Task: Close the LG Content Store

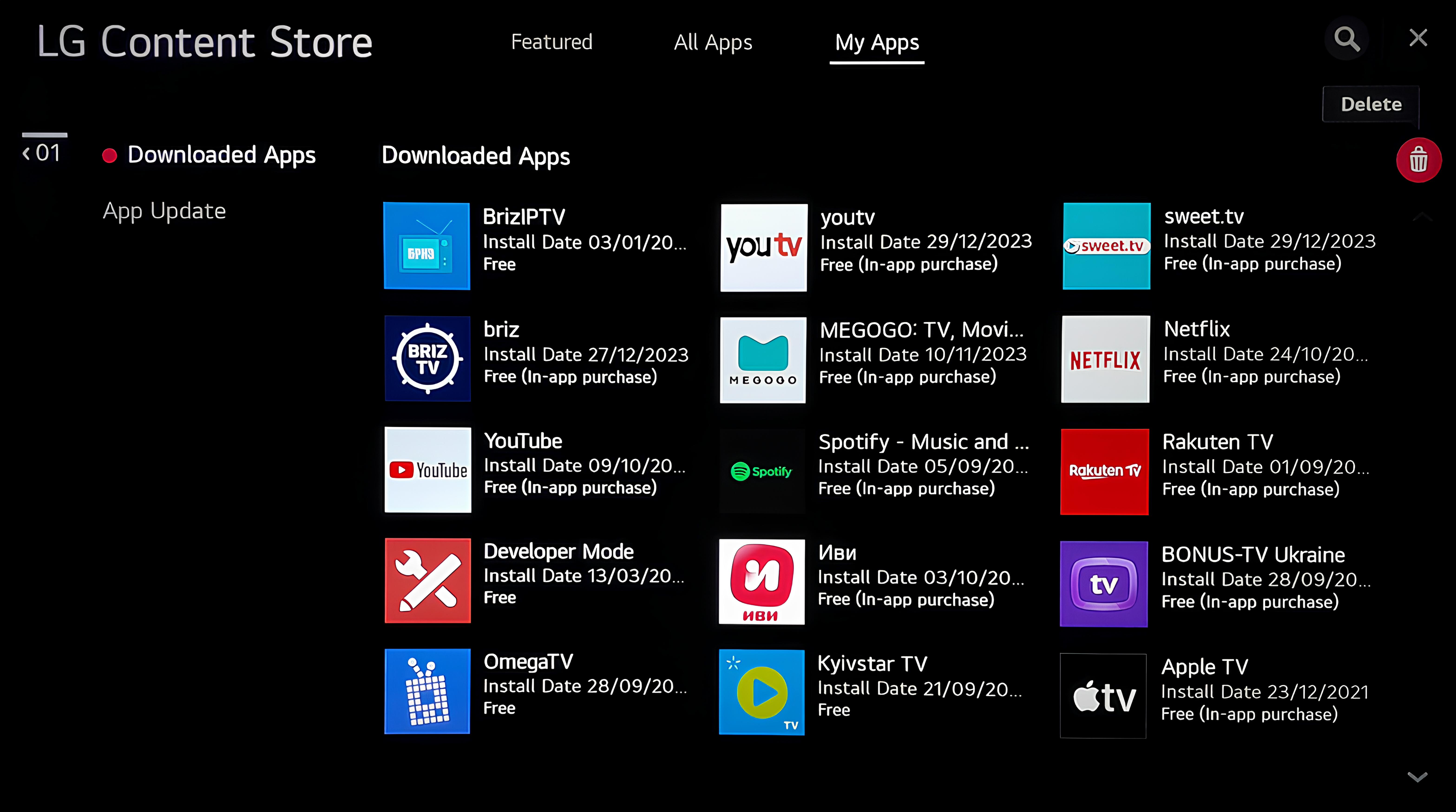Action: point(1418,38)
